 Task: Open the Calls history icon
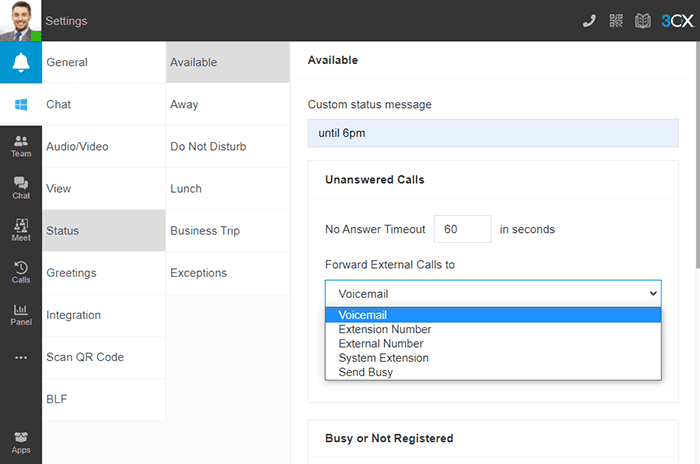click(21, 272)
